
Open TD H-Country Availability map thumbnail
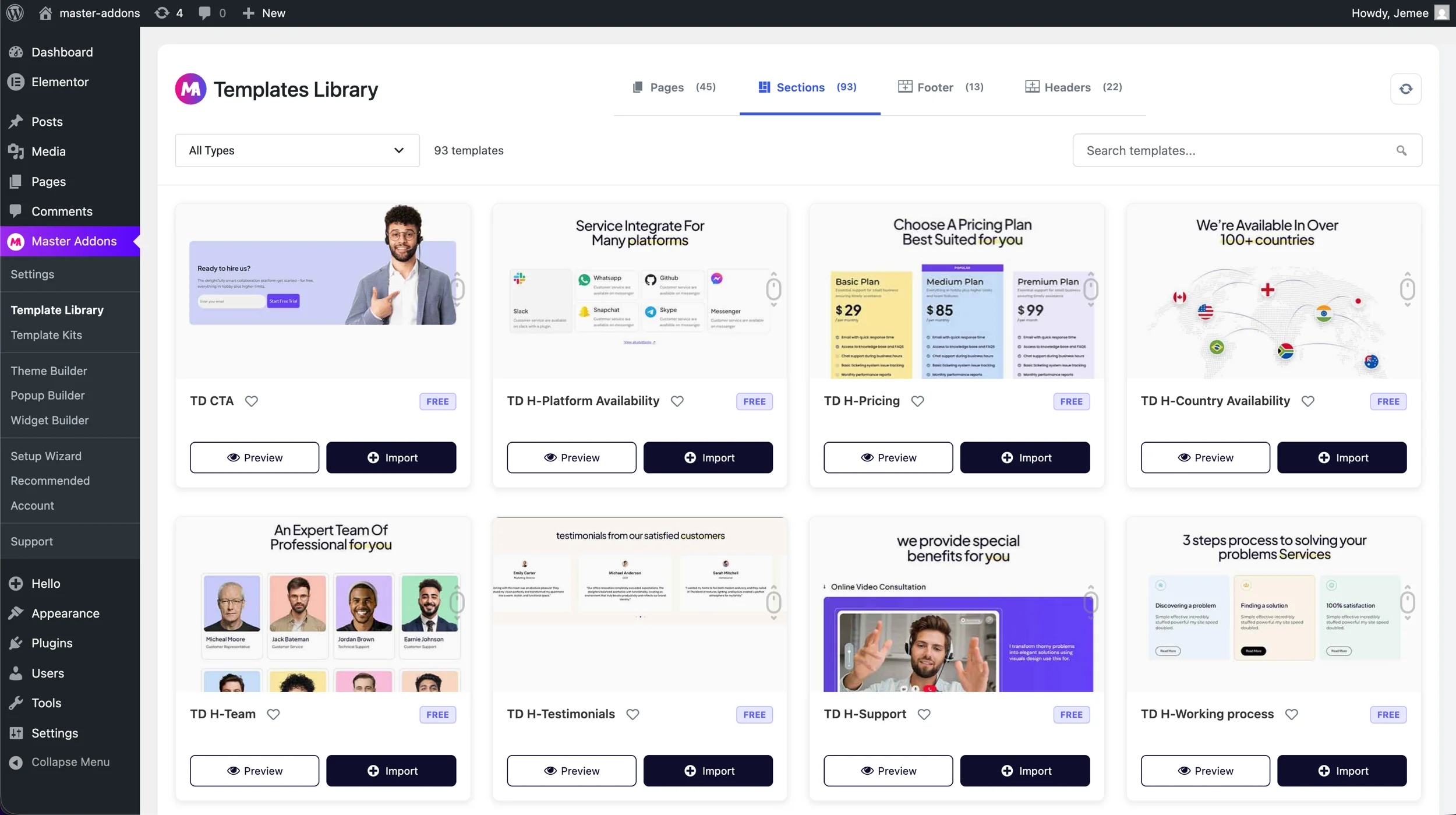click(1274, 291)
